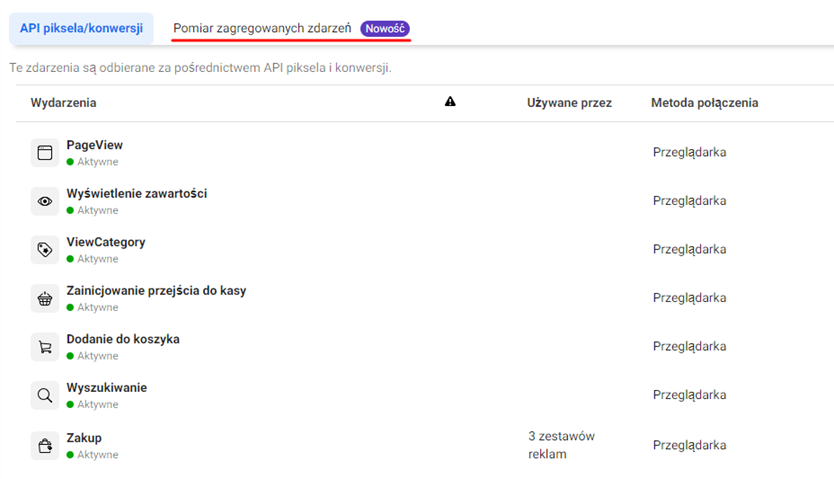
Task: Click the shopping bag icon for Zakup
Action: [44, 445]
